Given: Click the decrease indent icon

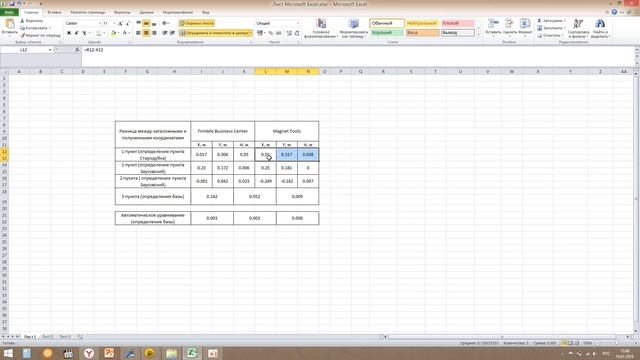Looking at the screenshot, I should (165, 33).
